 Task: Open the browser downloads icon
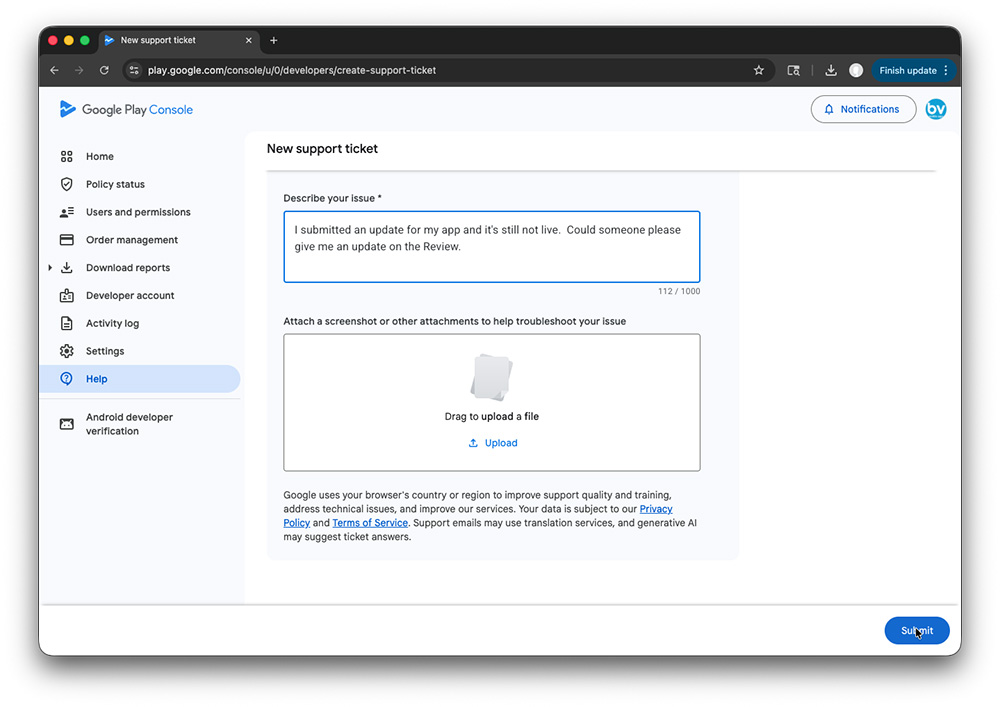pos(830,70)
